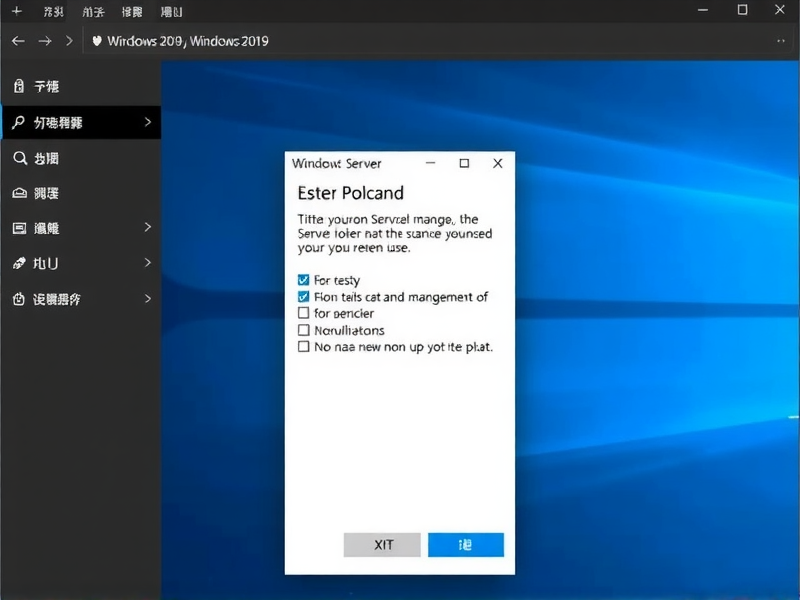Image resolution: width=800 pixels, height=600 pixels.
Task: Open the settings icon at sidebar bottom
Action: (21, 298)
